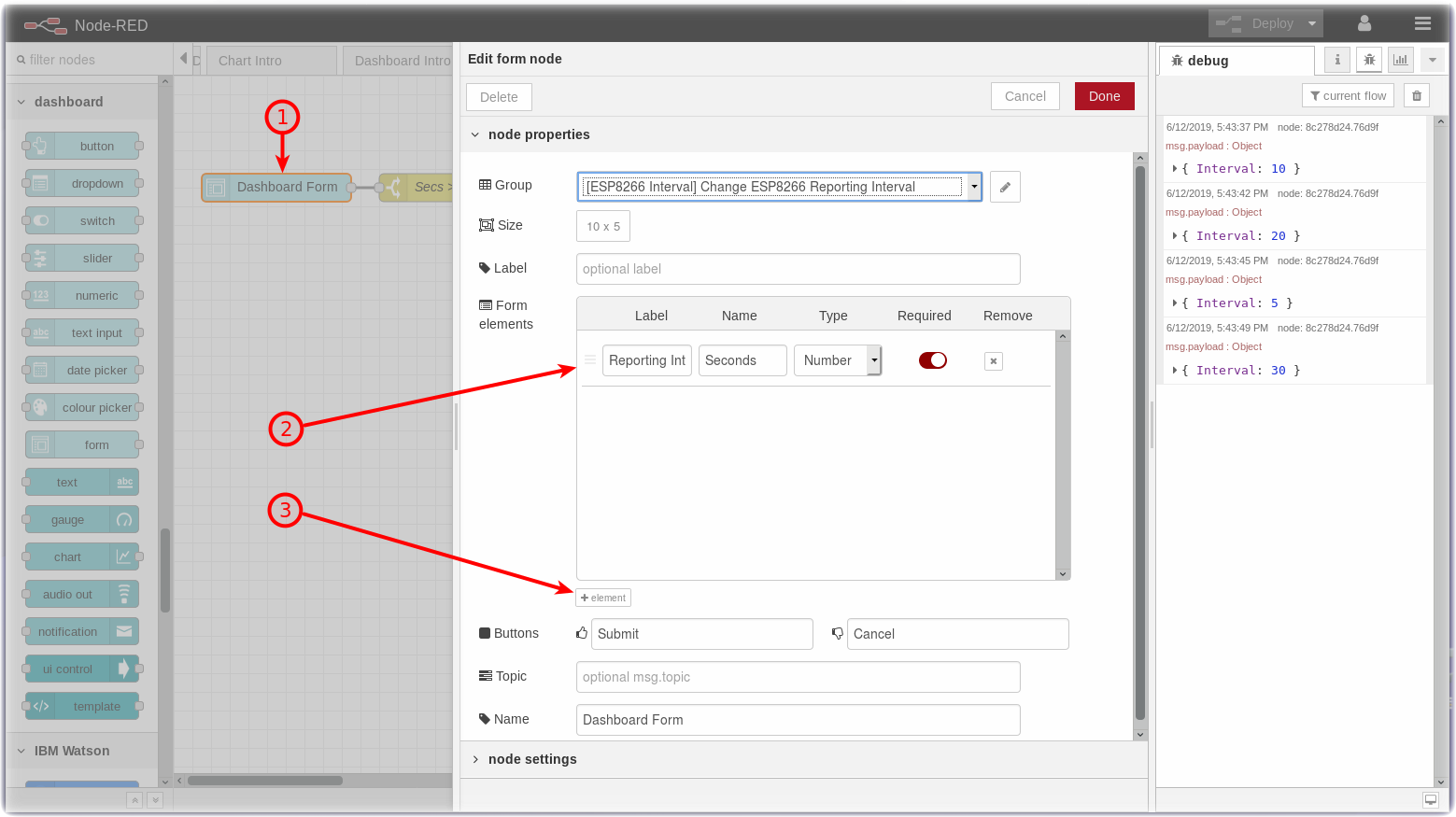
Task: Edit the Group with pencil icon
Action: pos(1005,187)
